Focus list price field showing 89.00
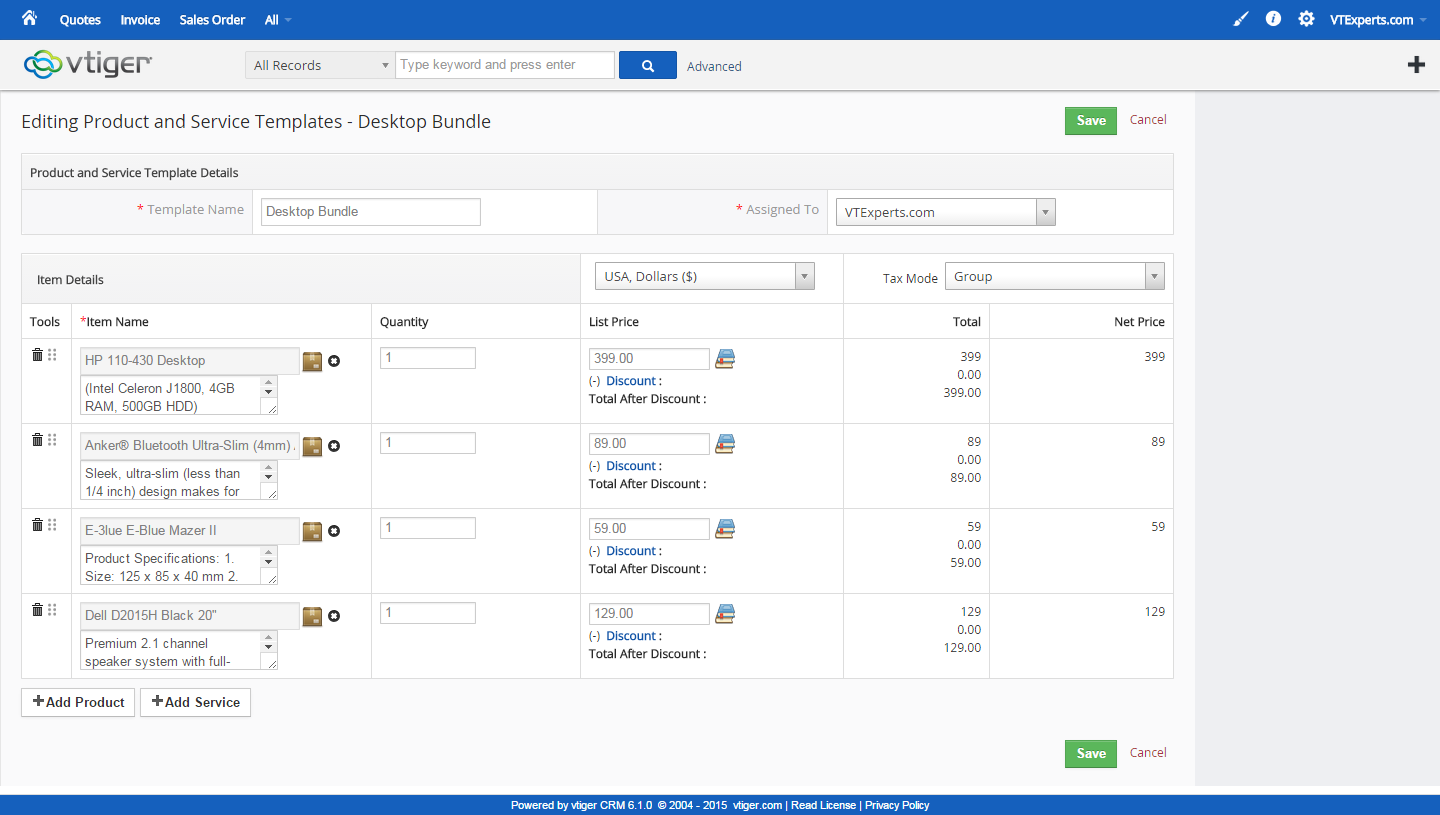 pyautogui.click(x=649, y=444)
